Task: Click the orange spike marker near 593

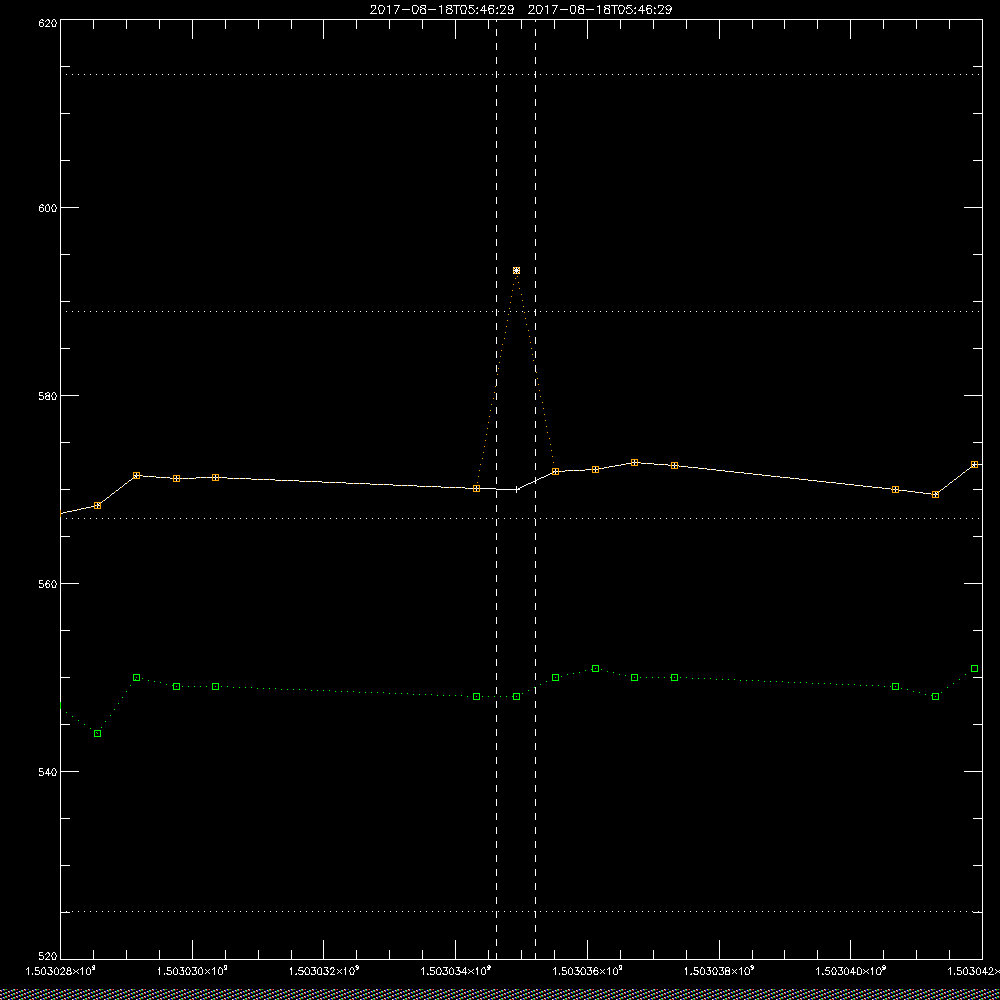Action: pyautogui.click(x=516, y=270)
